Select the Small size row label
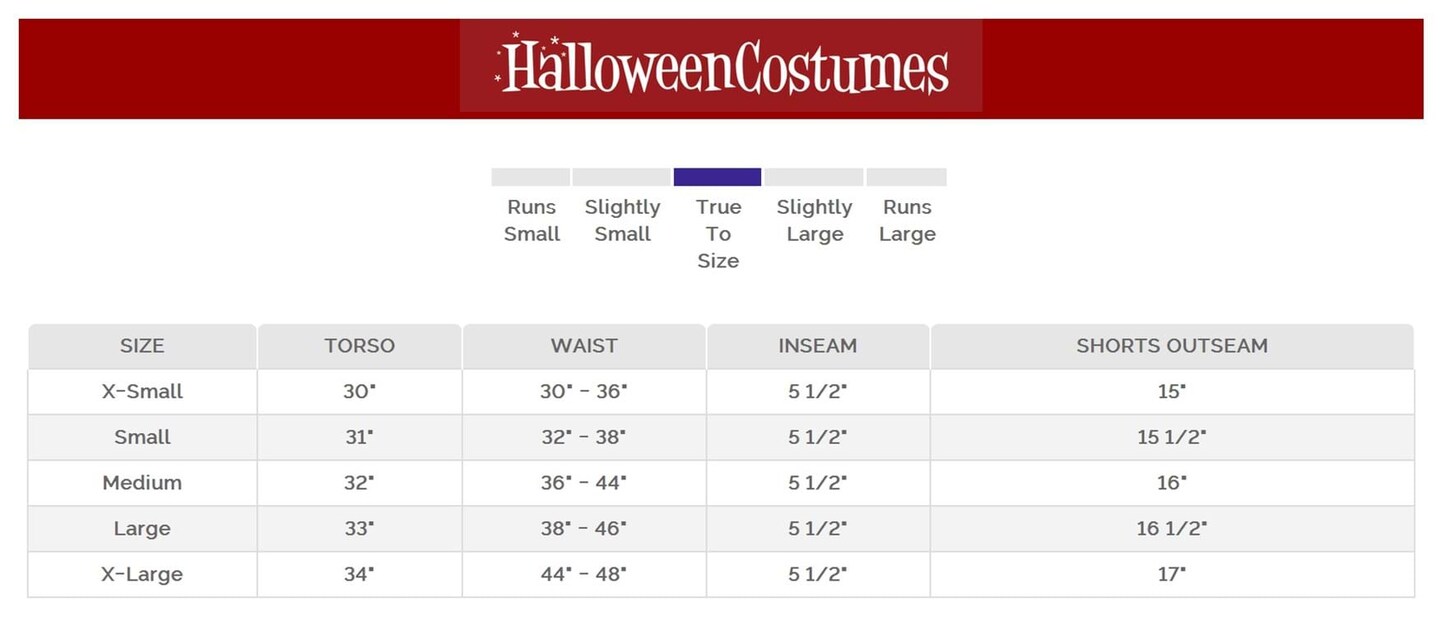The width and height of the screenshot is (1440, 625). coord(142,437)
